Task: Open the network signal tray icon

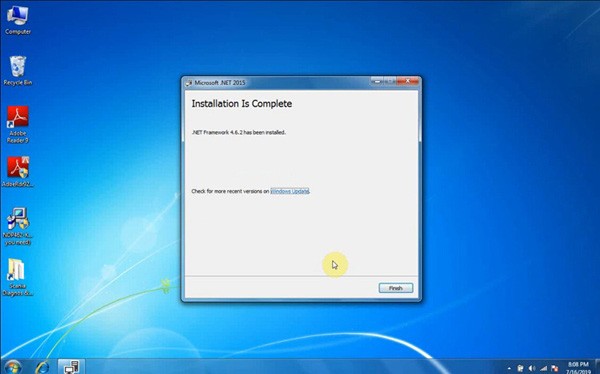Action: click(543, 368)
